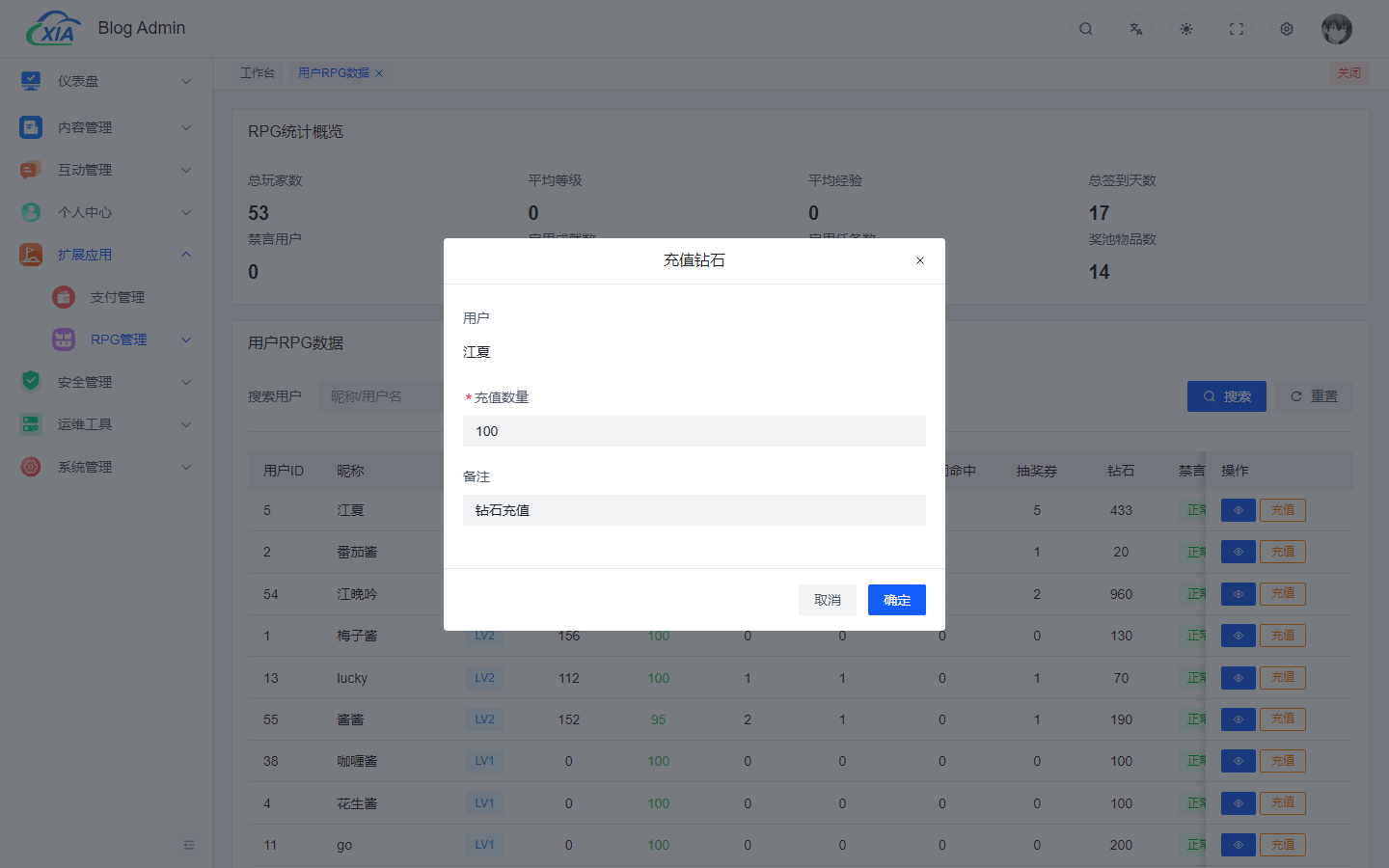
Task: Expand the 仪表盘 menu chevron
Action: 186,81
